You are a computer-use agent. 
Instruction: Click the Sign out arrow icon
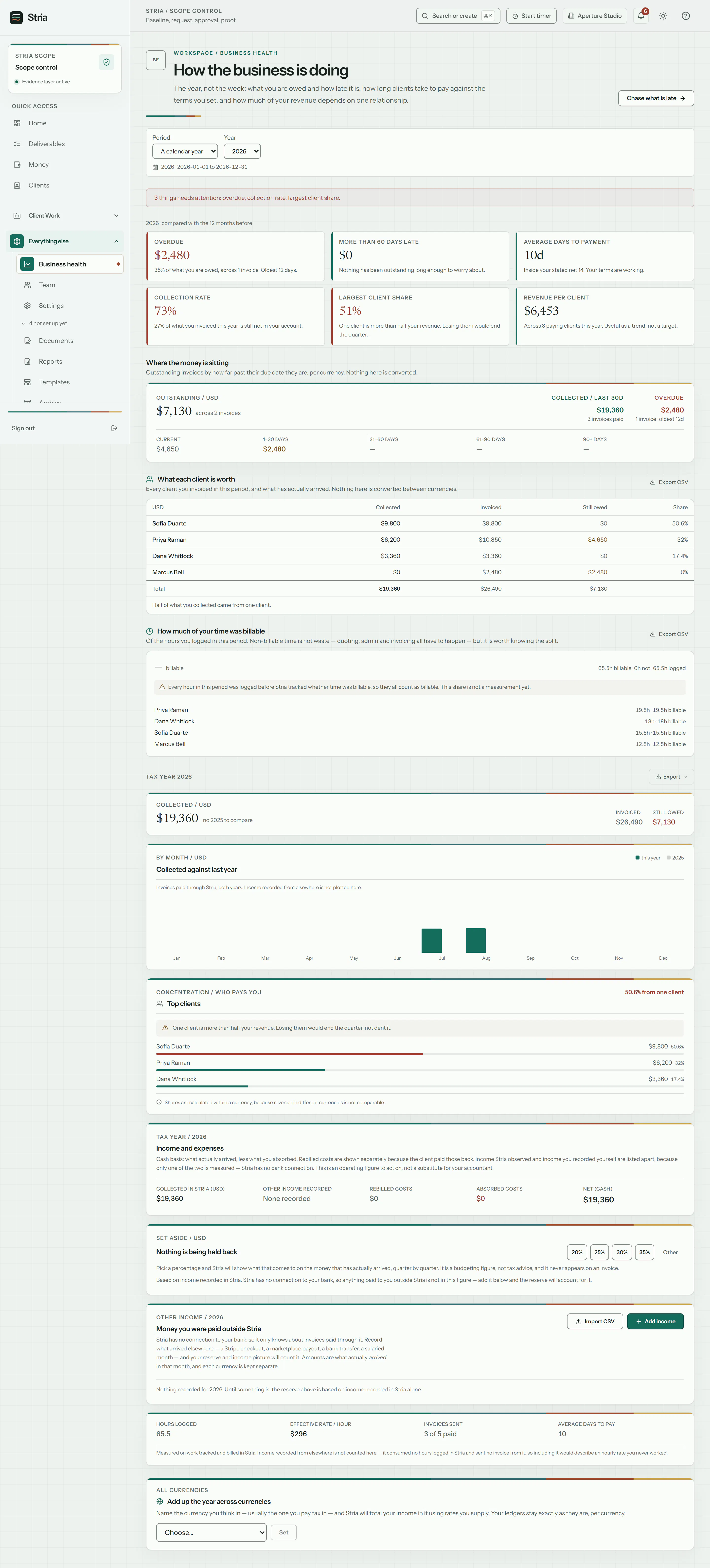pos(114,429)
